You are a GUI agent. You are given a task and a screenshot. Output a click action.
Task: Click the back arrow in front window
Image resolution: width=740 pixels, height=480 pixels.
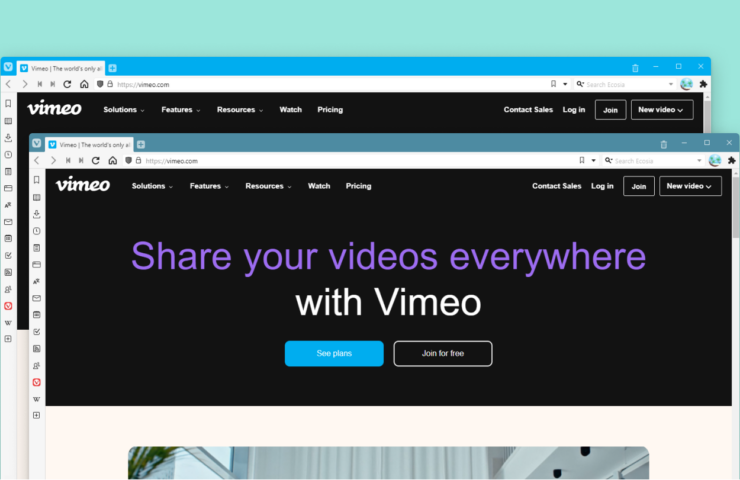click(x=37, y=160)
